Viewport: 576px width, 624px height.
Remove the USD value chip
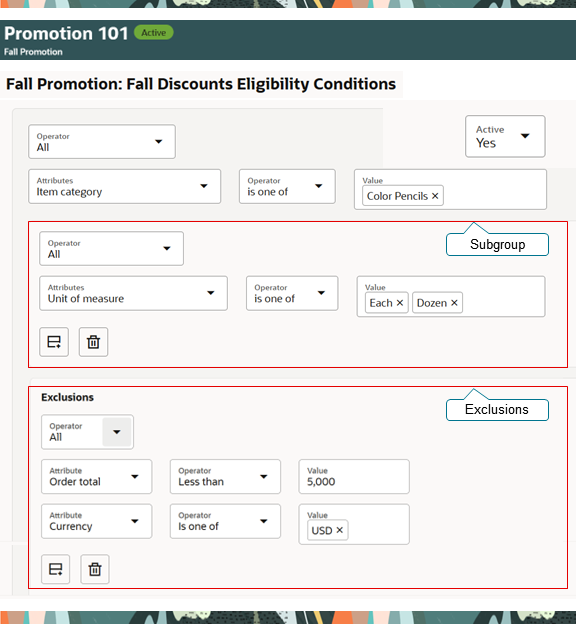(340, 530)
